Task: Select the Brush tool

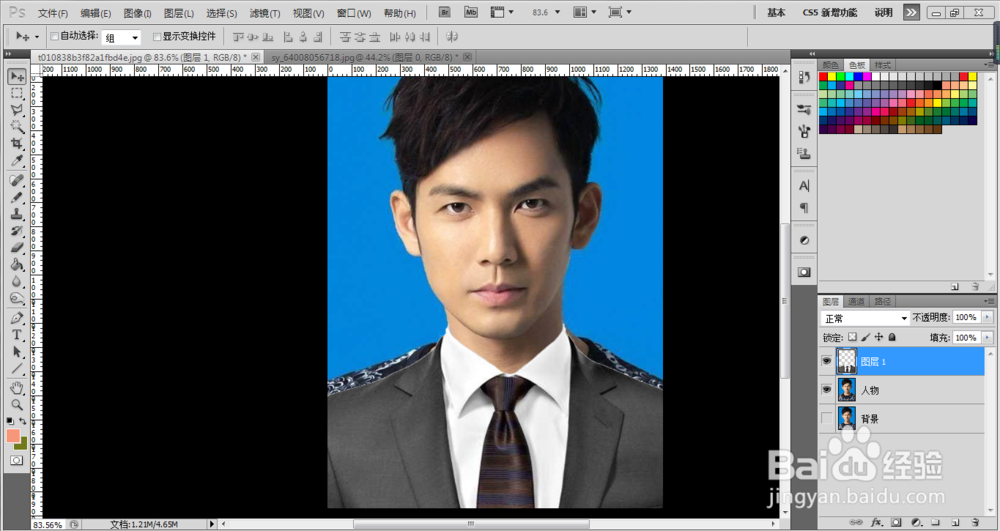Action: (17, 198)
